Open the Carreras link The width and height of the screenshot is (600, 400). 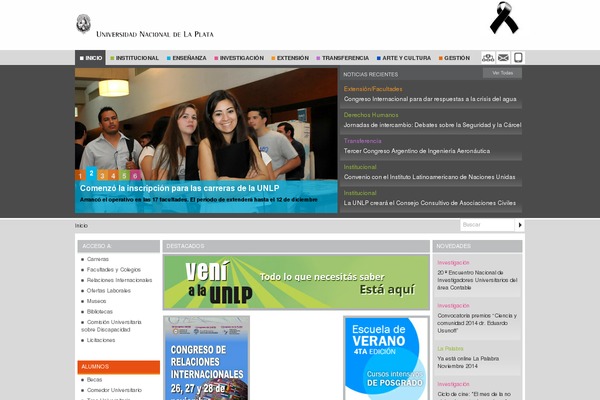pos(98,259)
